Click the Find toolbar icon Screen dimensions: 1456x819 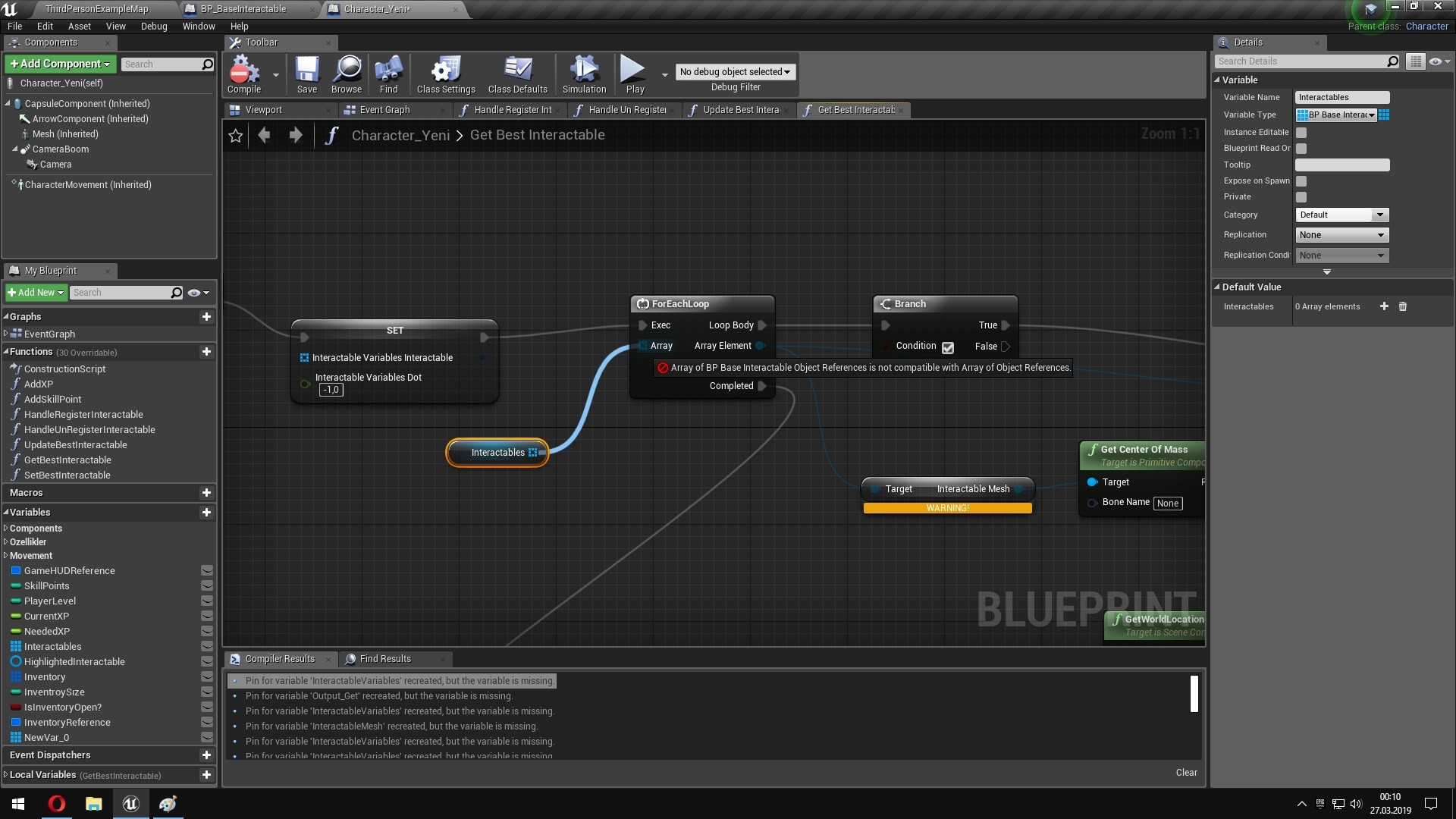(x=388, y=74)
